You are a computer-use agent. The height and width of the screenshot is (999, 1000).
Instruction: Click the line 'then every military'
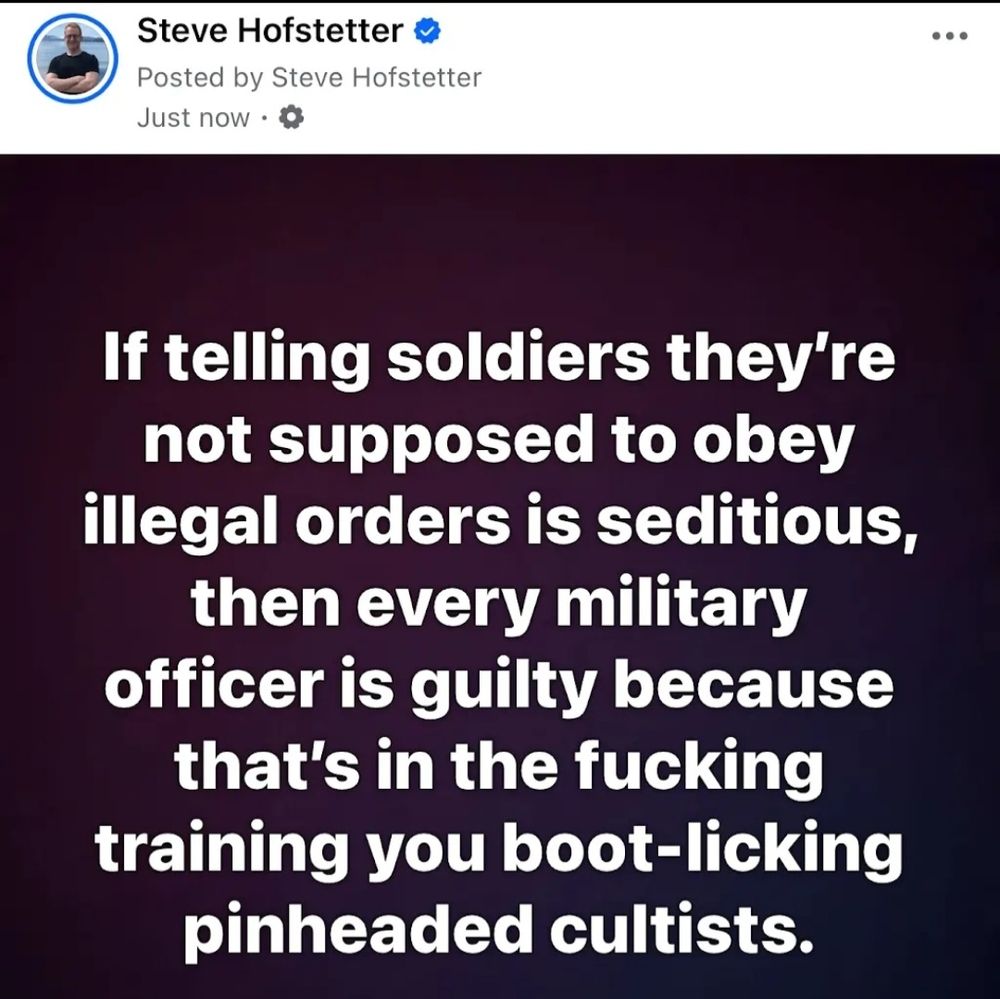point(498,605)
